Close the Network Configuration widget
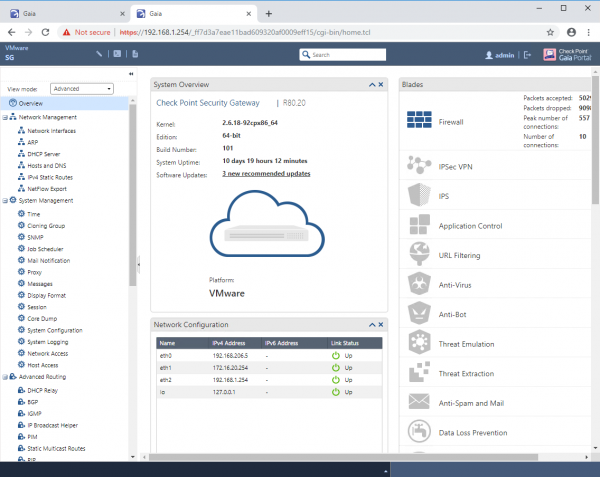 tap(382, 325)
